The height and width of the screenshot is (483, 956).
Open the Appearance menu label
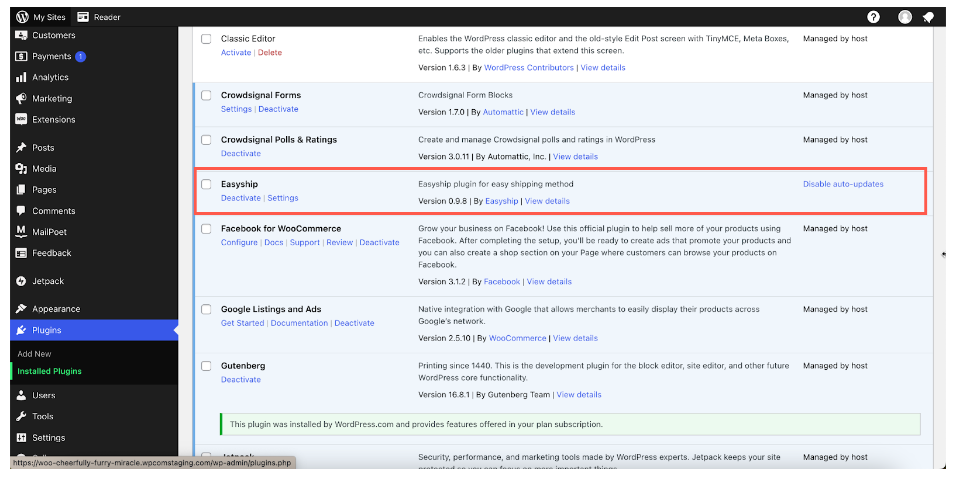click(x=56, y=309)
